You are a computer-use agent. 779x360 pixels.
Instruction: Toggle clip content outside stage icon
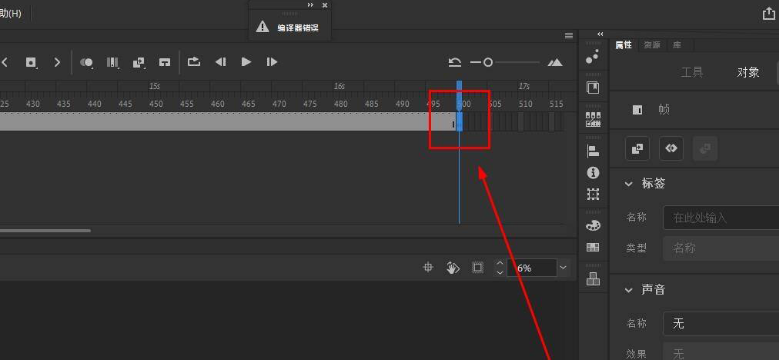tap(477, 268)
